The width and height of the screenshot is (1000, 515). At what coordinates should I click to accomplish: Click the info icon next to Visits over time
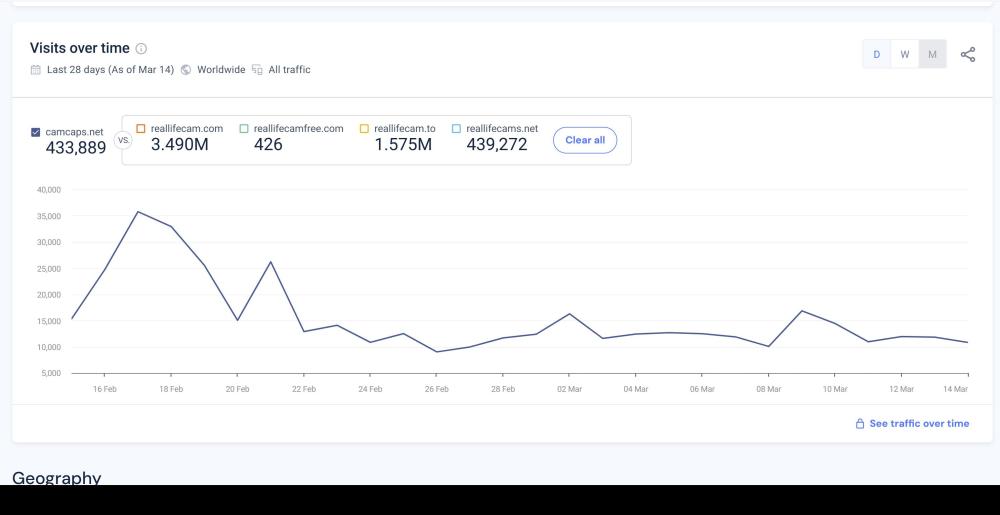141,48
